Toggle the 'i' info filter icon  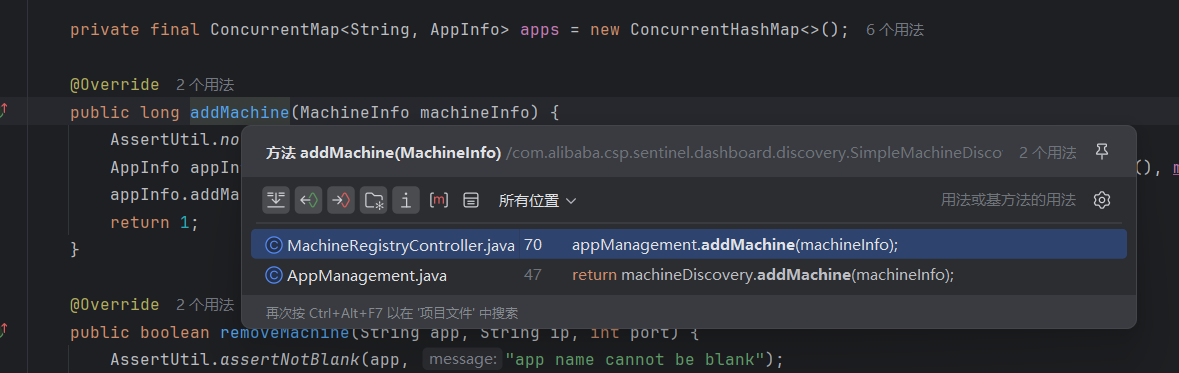(x=406, y=200)
